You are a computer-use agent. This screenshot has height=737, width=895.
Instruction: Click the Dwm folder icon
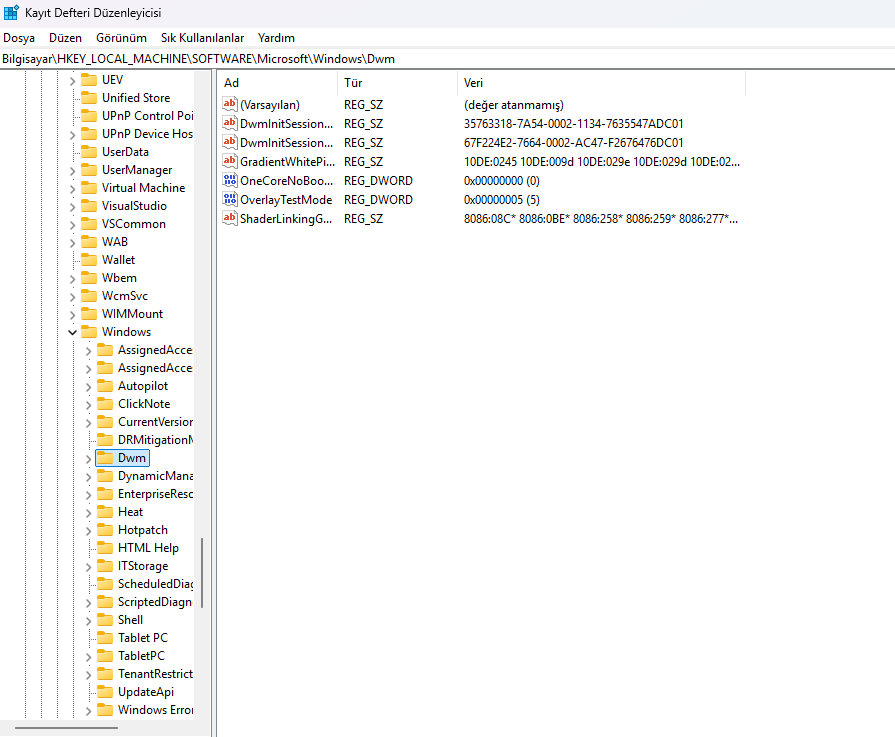point(104,458)
